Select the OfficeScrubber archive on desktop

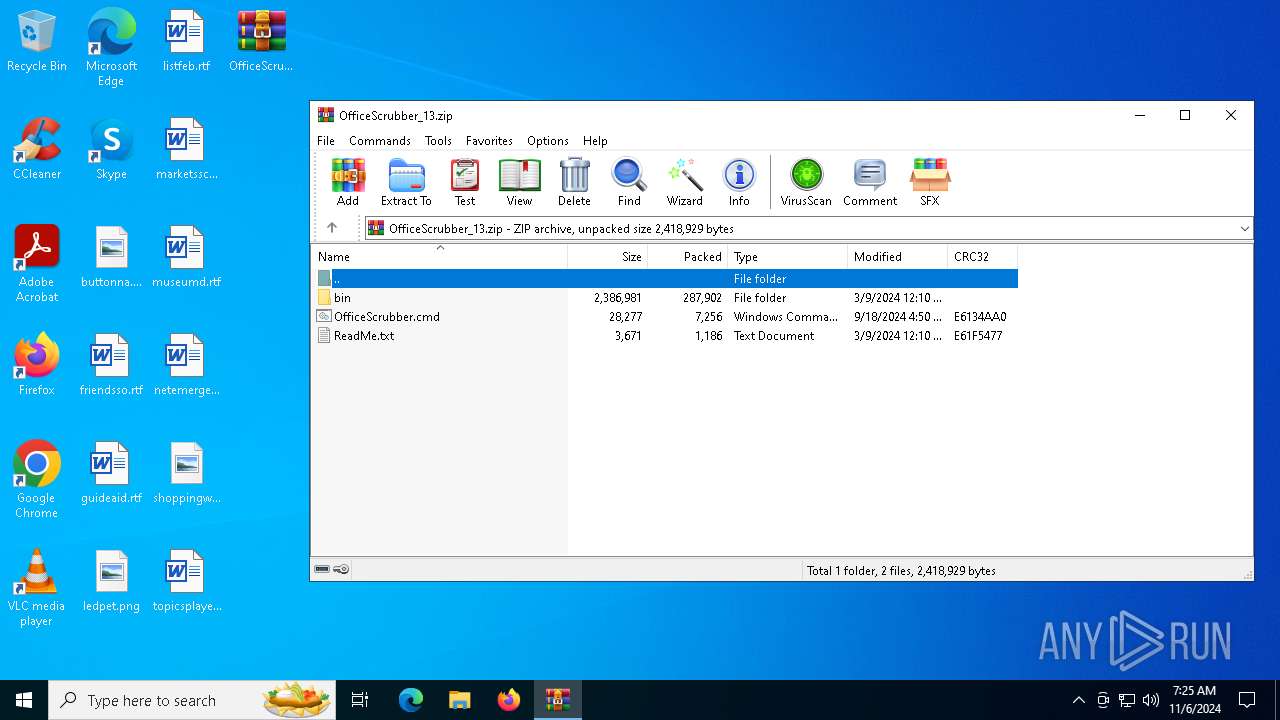tap(261, 41)
